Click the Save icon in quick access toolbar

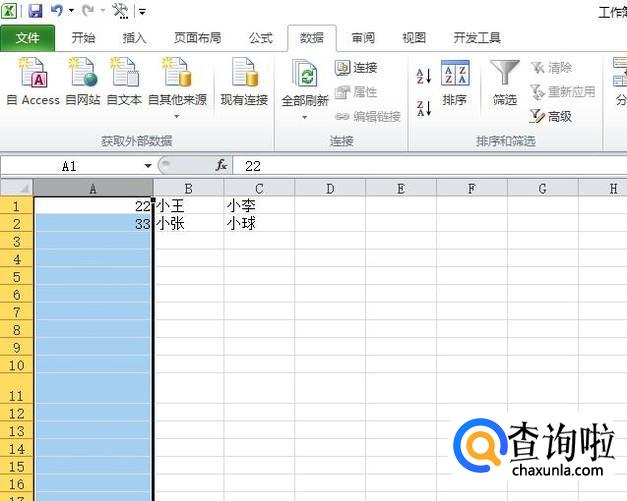coord(35,10)
